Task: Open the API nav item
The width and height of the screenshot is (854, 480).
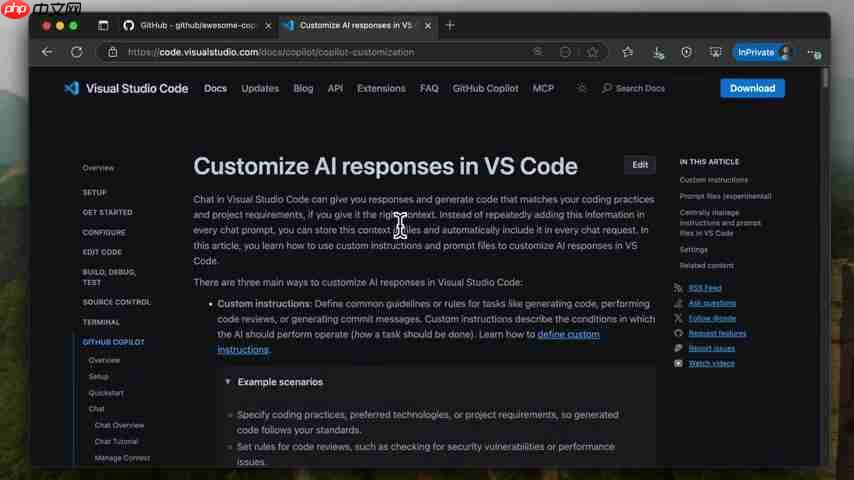Action: click(x=336, y=88)
